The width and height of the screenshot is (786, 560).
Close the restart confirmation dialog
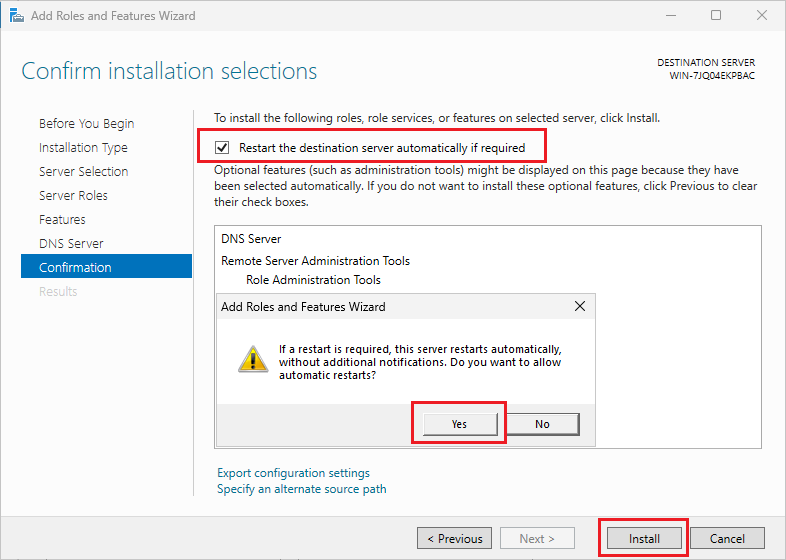pyautogui.click(x=579, y=306)
